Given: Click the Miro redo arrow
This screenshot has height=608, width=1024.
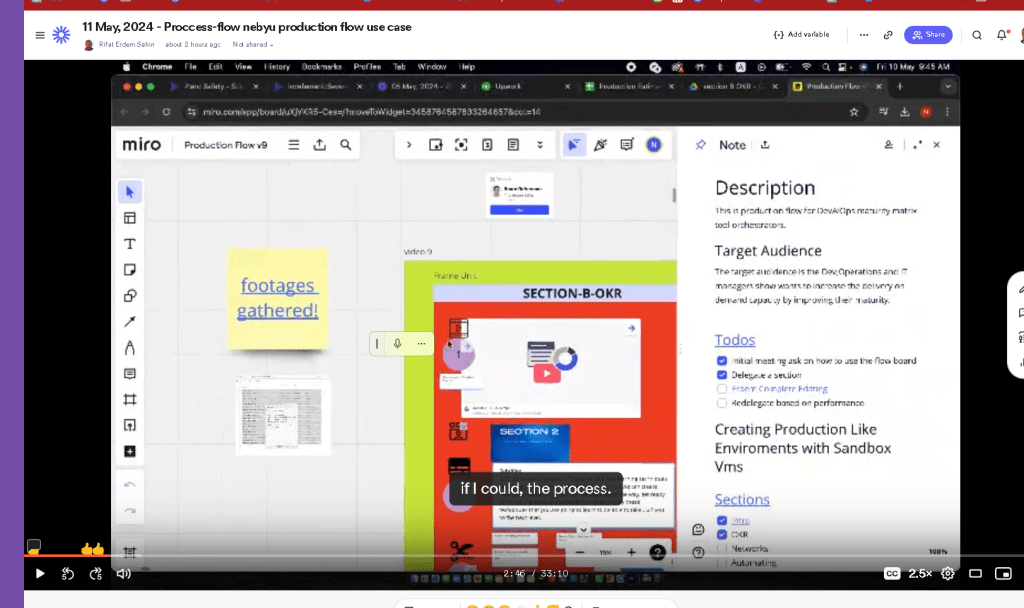Looking at the screenshot, I should (129, 510).
